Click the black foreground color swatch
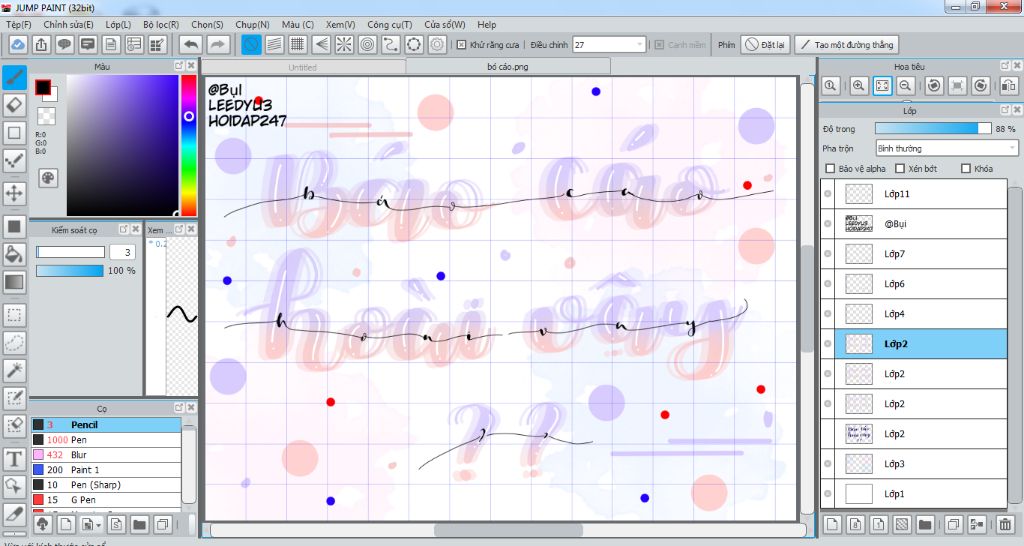This screenshot has width=1024, height=546. point(43,88)
